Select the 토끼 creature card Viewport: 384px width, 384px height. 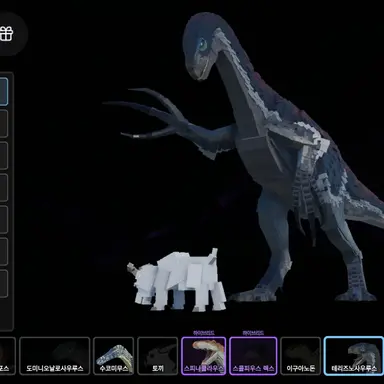click(158, 356)
